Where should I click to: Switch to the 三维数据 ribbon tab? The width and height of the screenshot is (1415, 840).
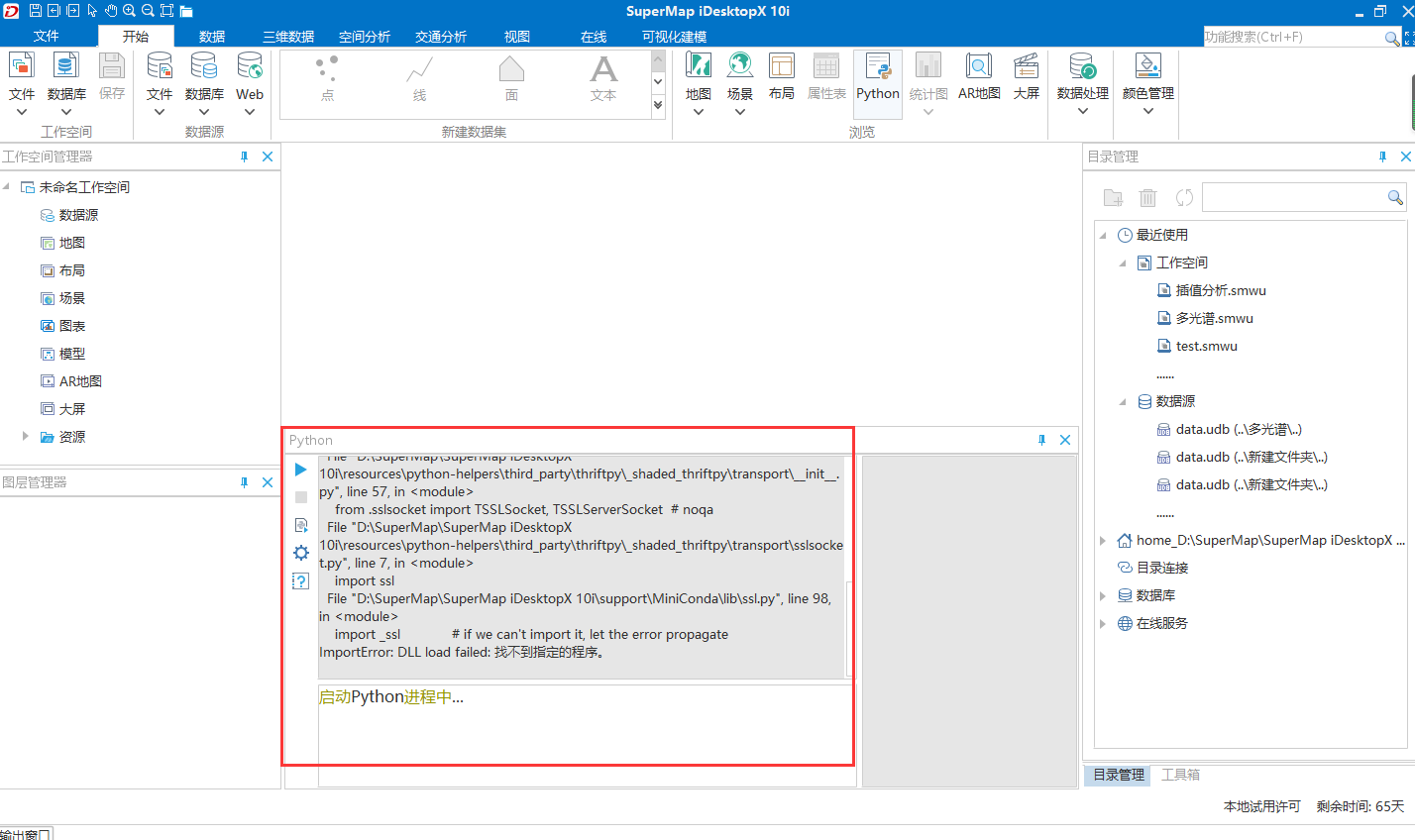point(288,37)
